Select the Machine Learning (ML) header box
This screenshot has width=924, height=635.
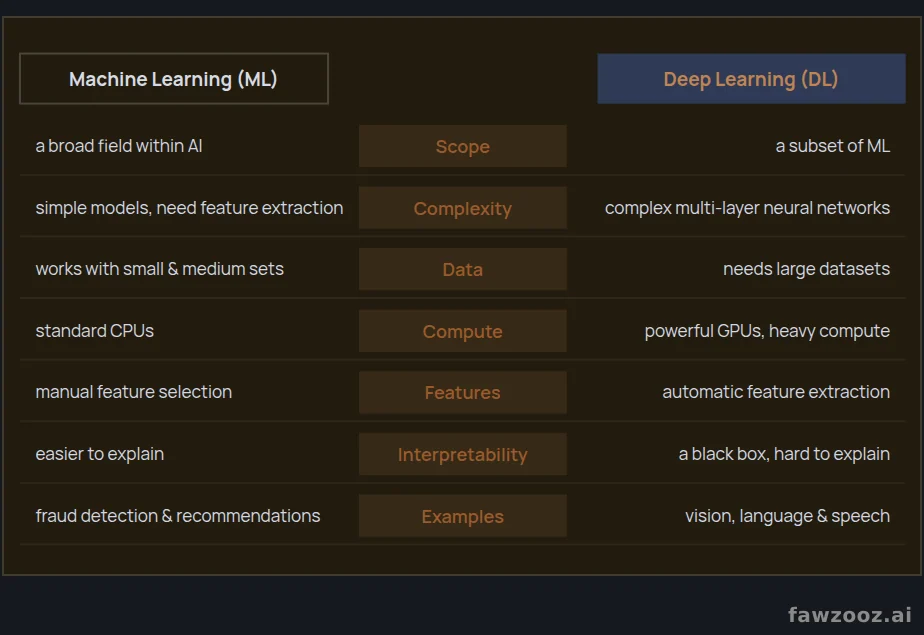click(x=174, y=79)
